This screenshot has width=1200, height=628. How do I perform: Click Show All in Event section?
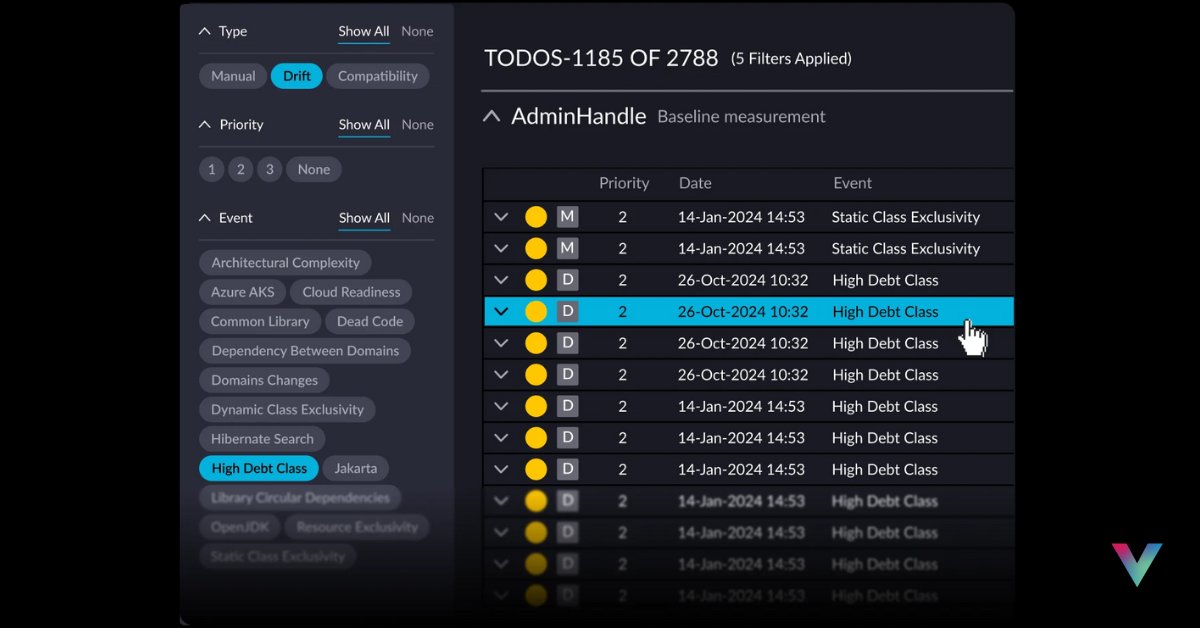pos(364,218)
